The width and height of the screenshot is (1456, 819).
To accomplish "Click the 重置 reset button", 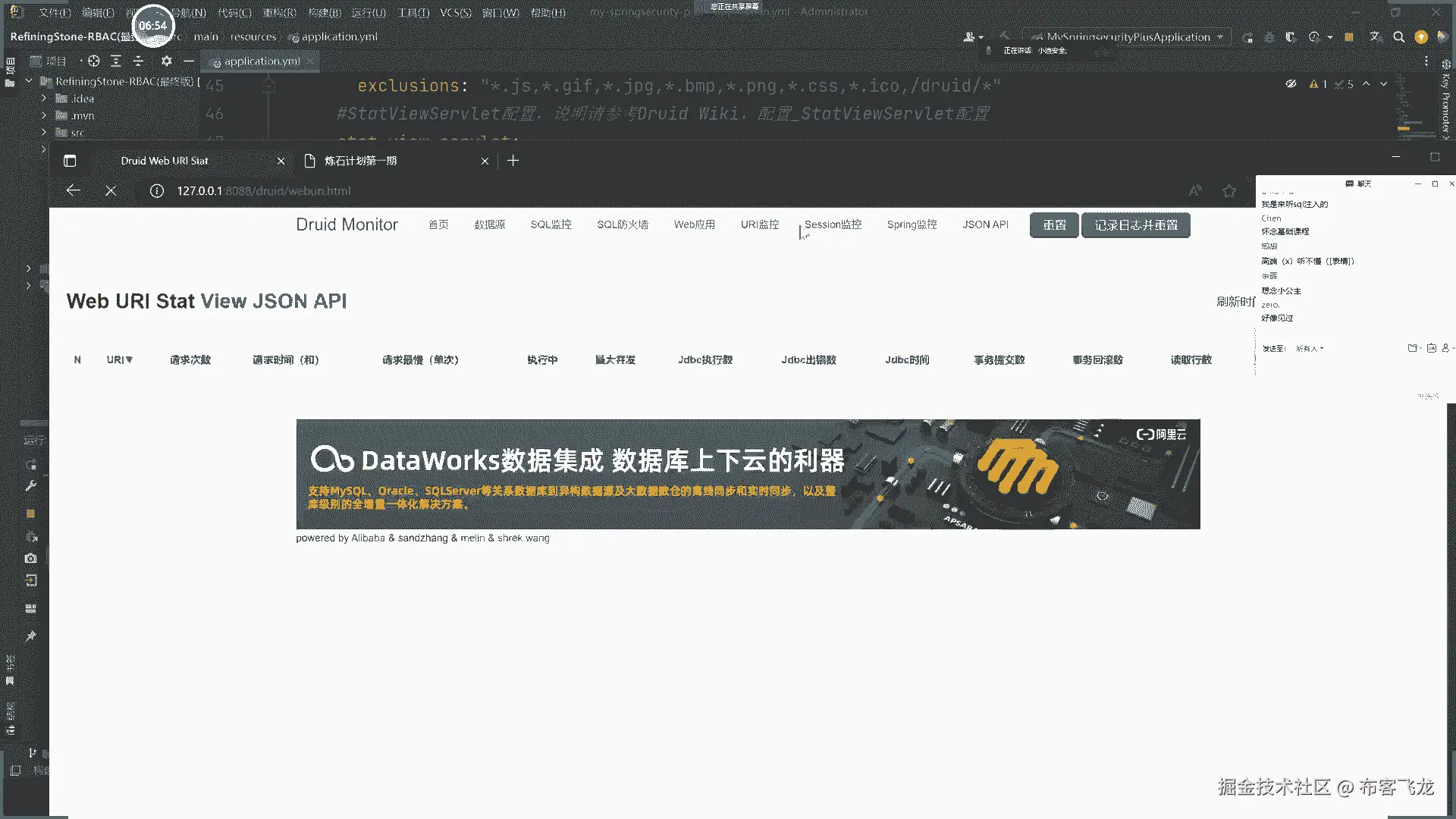I will (x=1054, y=225).
